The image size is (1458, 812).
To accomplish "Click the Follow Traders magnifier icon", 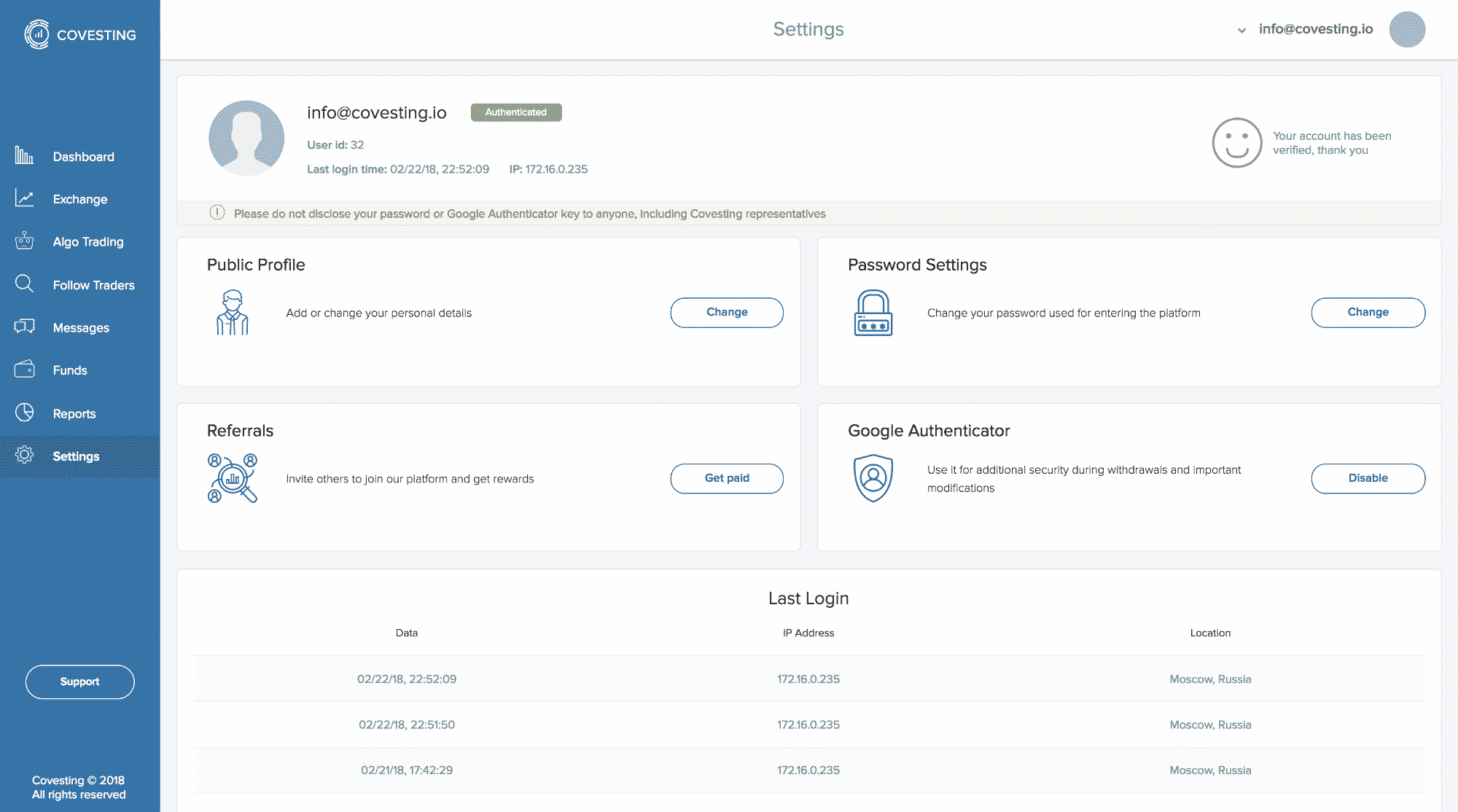I will click(x=24, y=284).
